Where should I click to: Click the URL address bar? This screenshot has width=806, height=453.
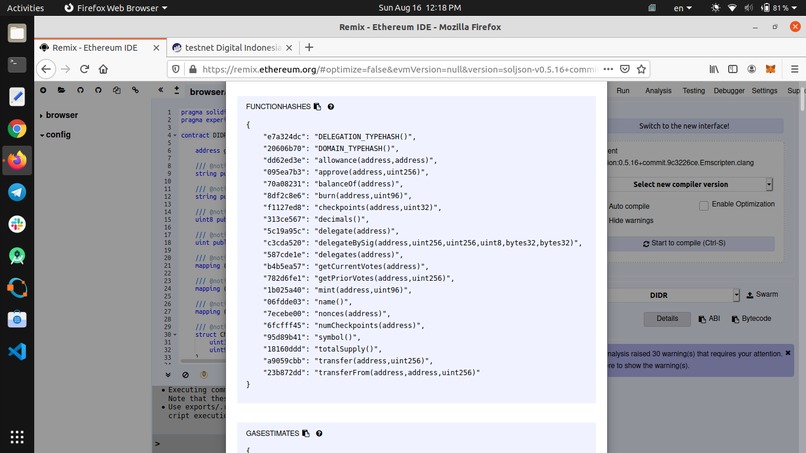[x=398, y=69]
